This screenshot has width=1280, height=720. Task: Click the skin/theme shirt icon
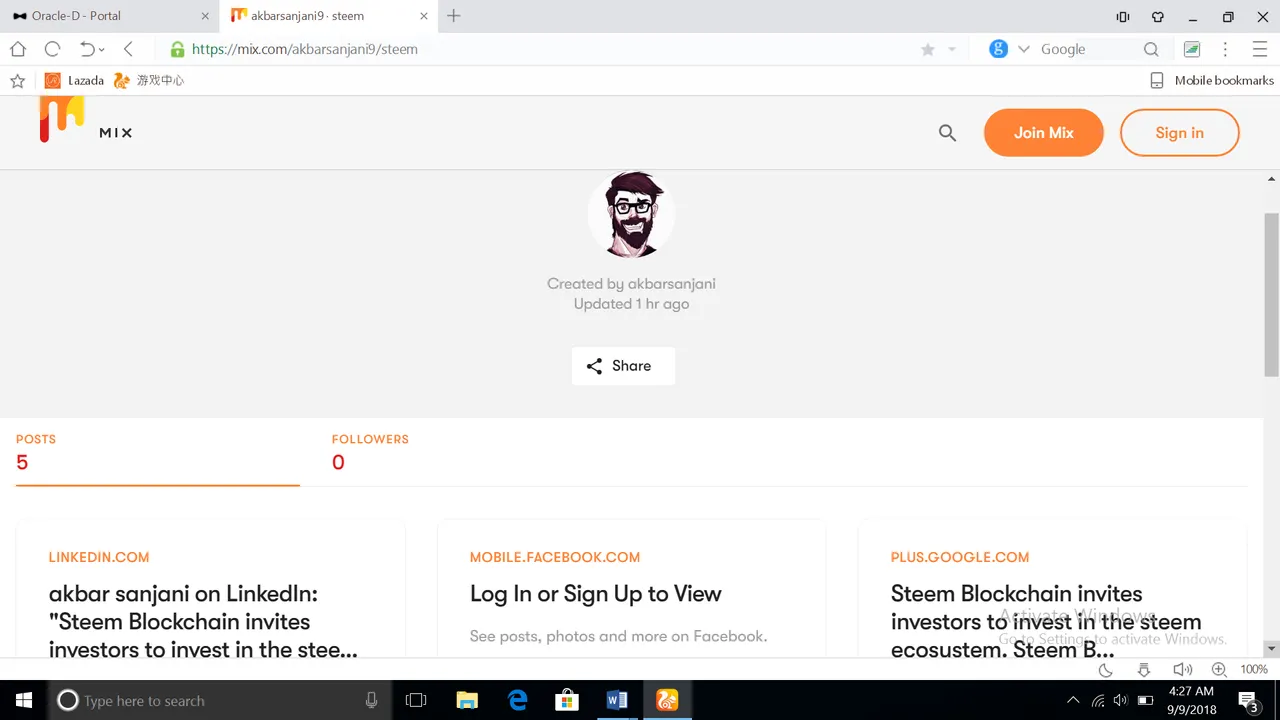click(1158, 17)
